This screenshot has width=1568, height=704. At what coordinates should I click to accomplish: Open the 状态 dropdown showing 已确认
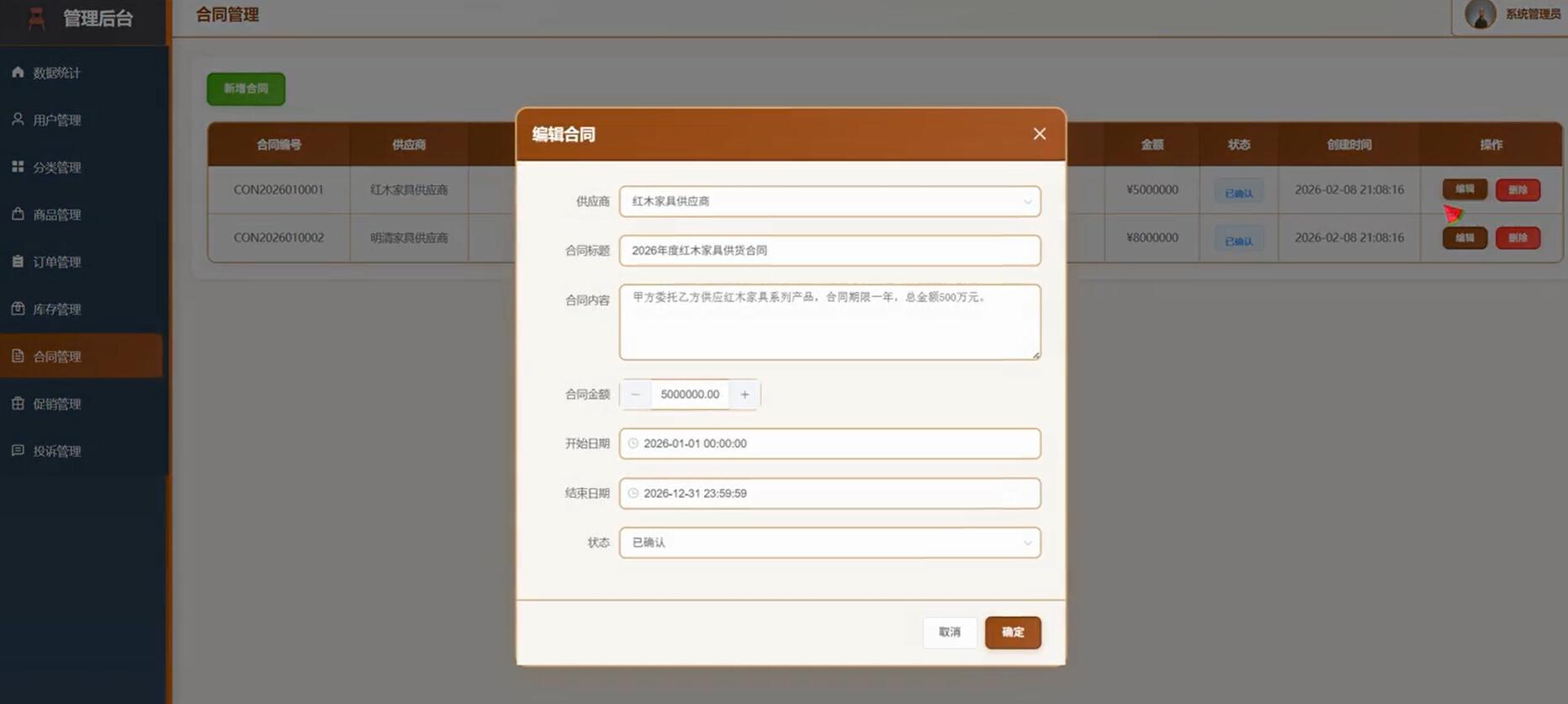click(x=829, y=543)
